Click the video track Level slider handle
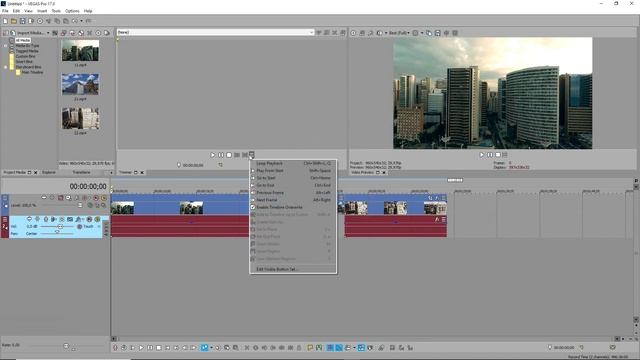This screenshot has width=640, height=360. [80, 205]
